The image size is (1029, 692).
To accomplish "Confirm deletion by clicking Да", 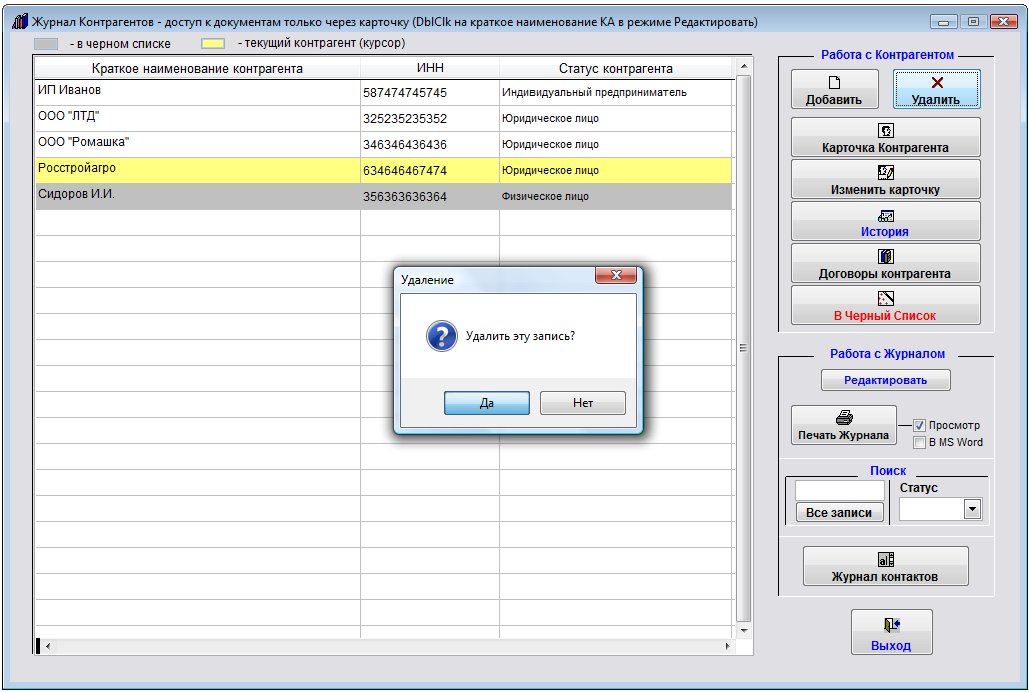I will click(x=486, y=403).
